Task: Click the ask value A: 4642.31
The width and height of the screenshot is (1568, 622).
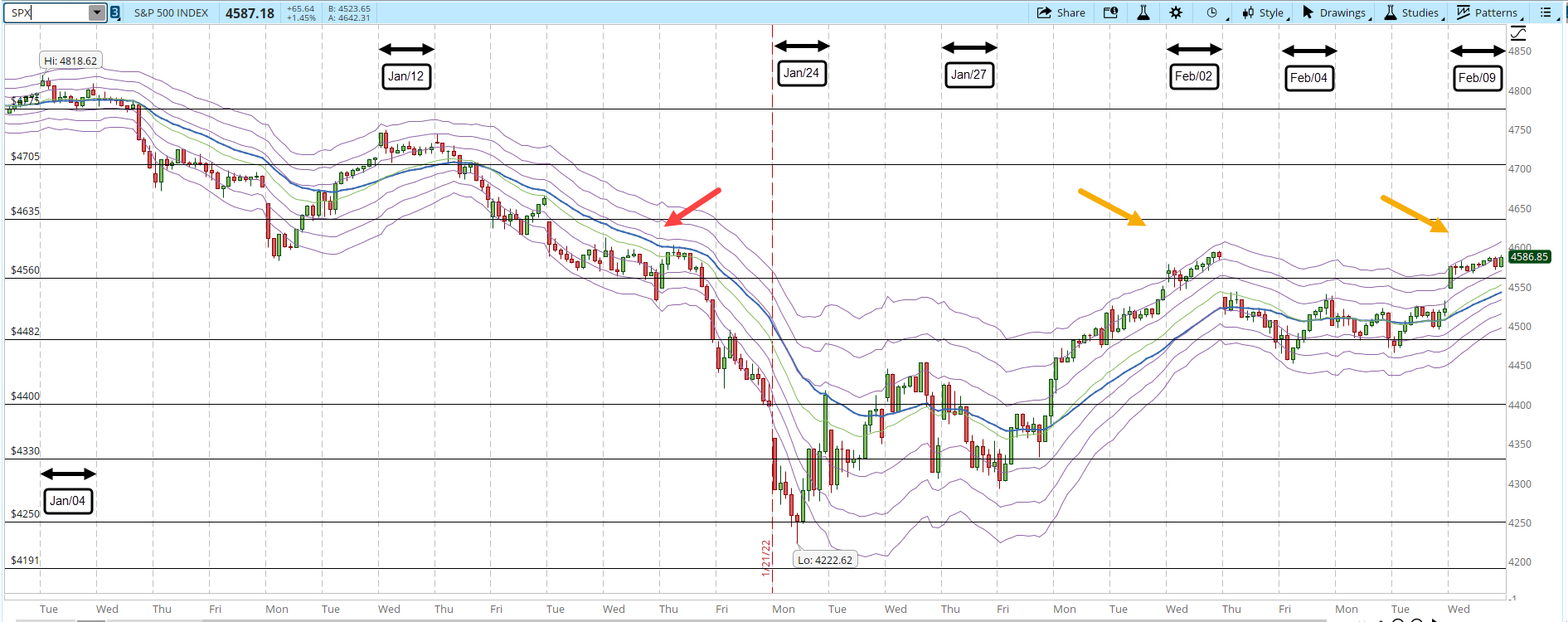Action: click(349, 17)
